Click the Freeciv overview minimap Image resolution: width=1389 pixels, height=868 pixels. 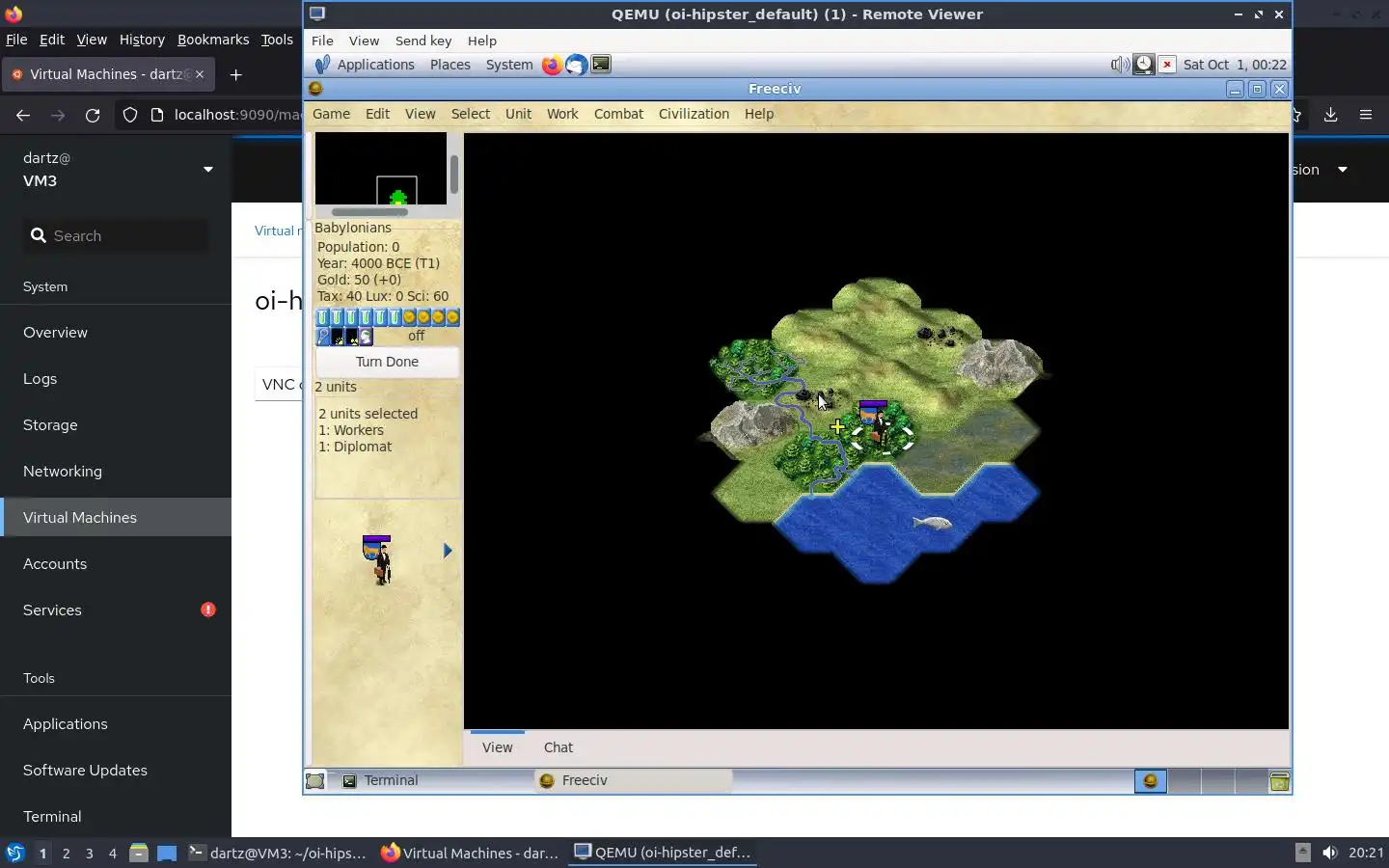pyautogui.click(x=381, y=169)
